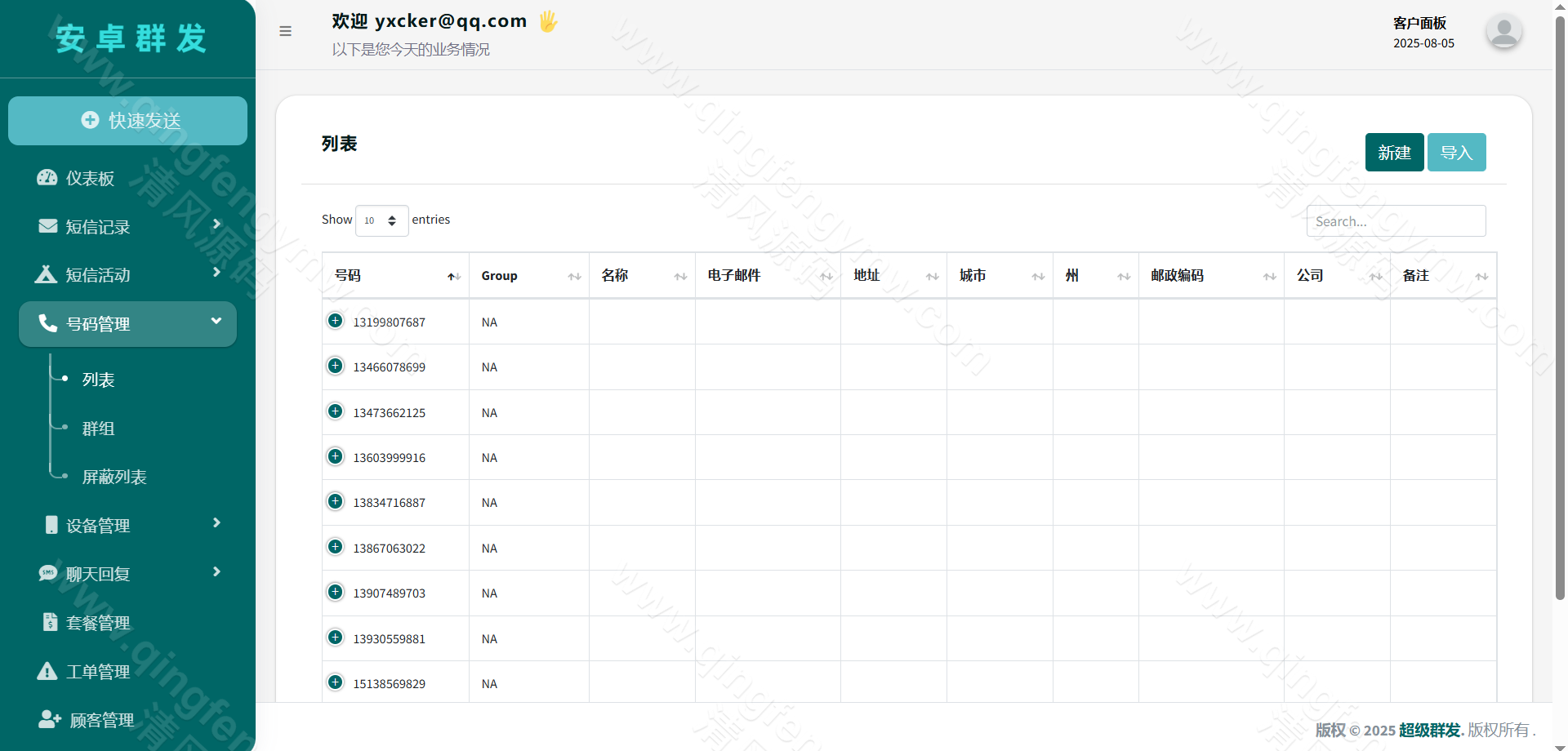This screenshot has width=1568, height=751.
Task: Click the 客户面板 label in header
Action: pos(1419,23)
